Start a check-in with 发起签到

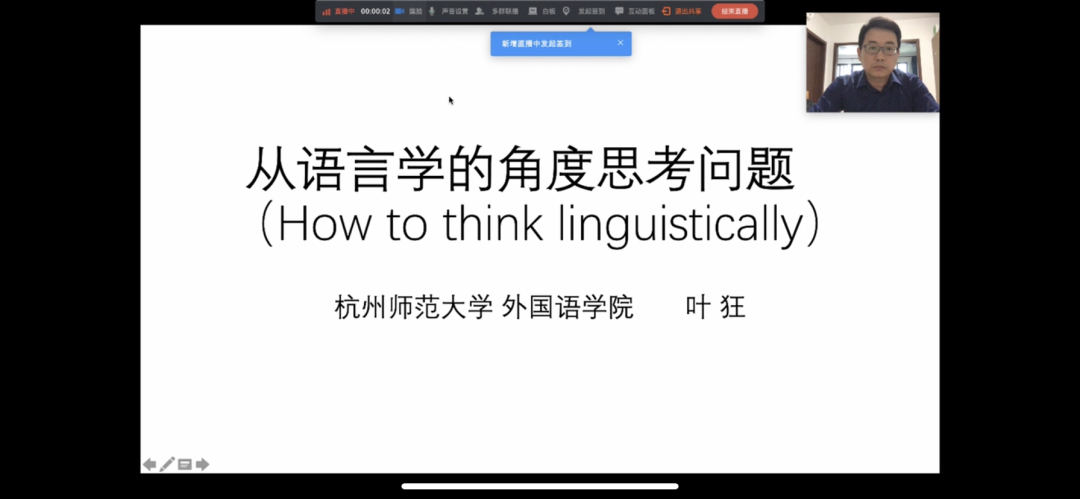coord(584,11)
